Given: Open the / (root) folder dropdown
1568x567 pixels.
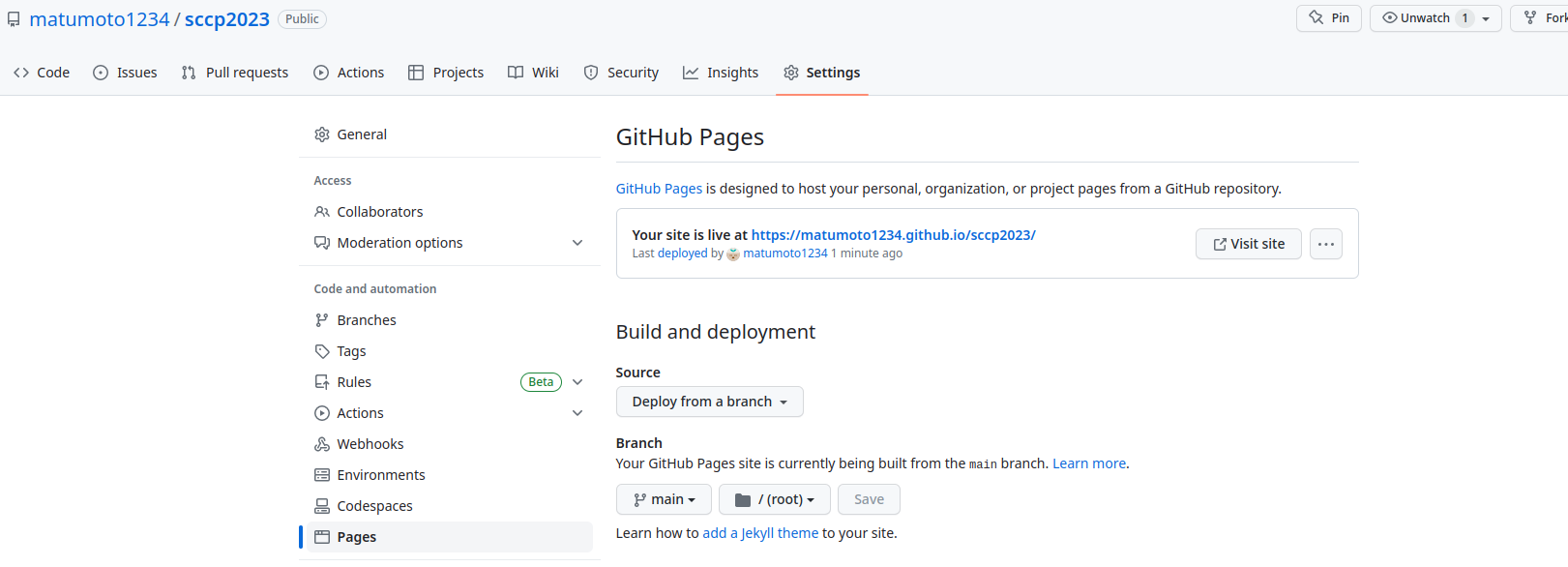Looking at the screenshot, I should [x=775, y=499].
